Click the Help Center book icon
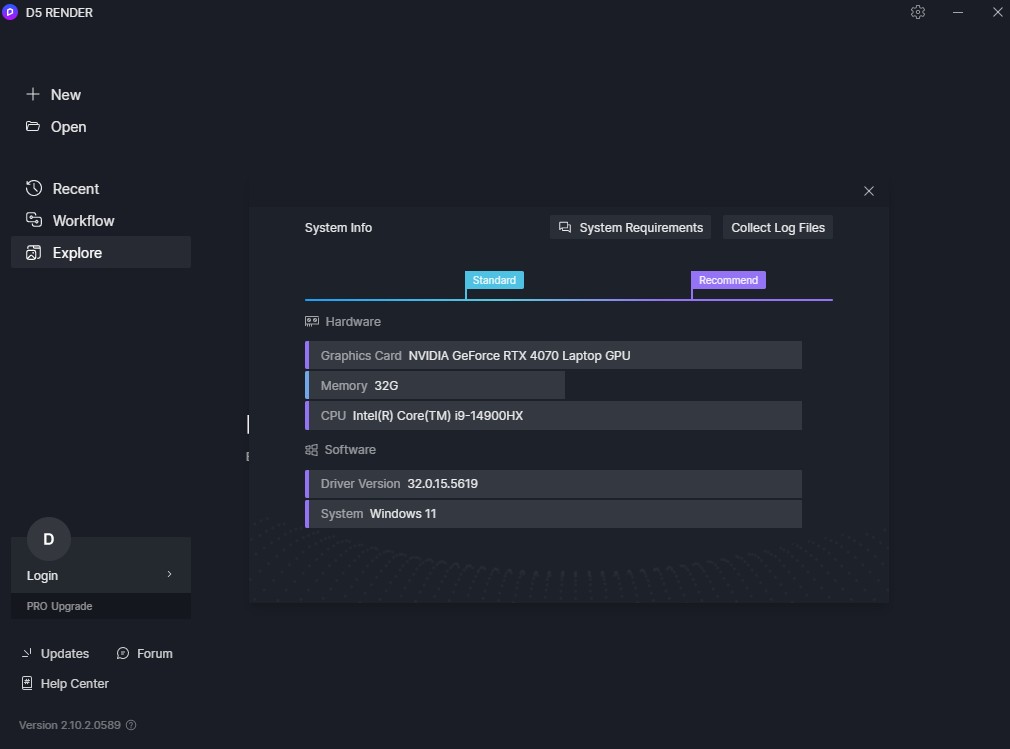Image resolution: width=1010 pixels, height=749 pixels. [27, 683]
